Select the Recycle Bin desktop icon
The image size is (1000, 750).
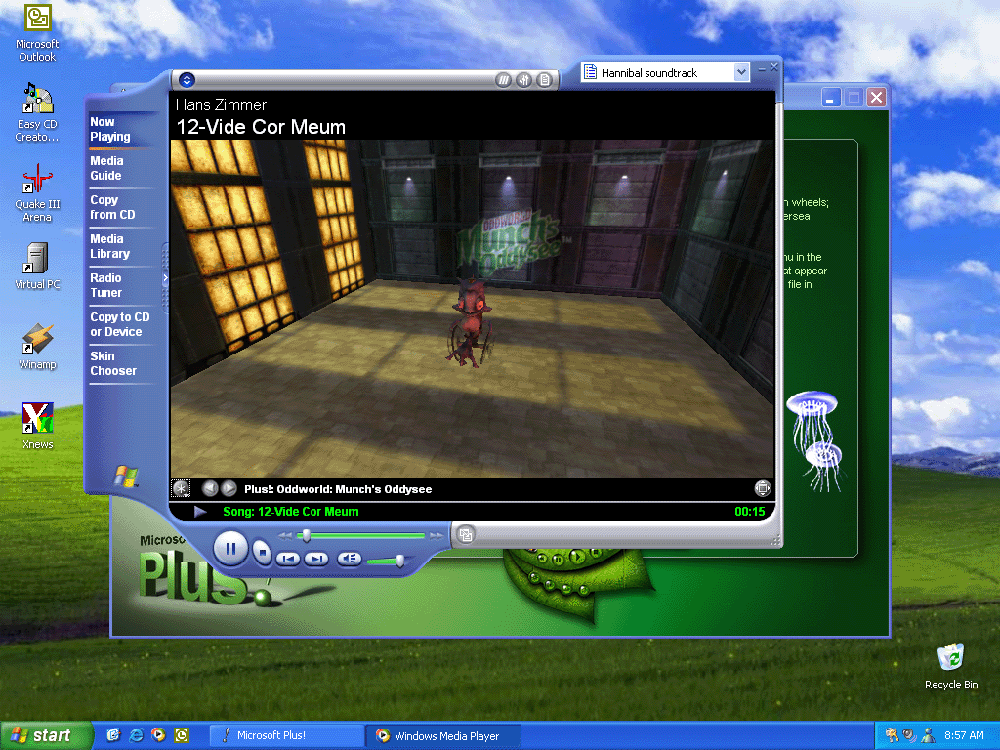click(x=951, y=666)
